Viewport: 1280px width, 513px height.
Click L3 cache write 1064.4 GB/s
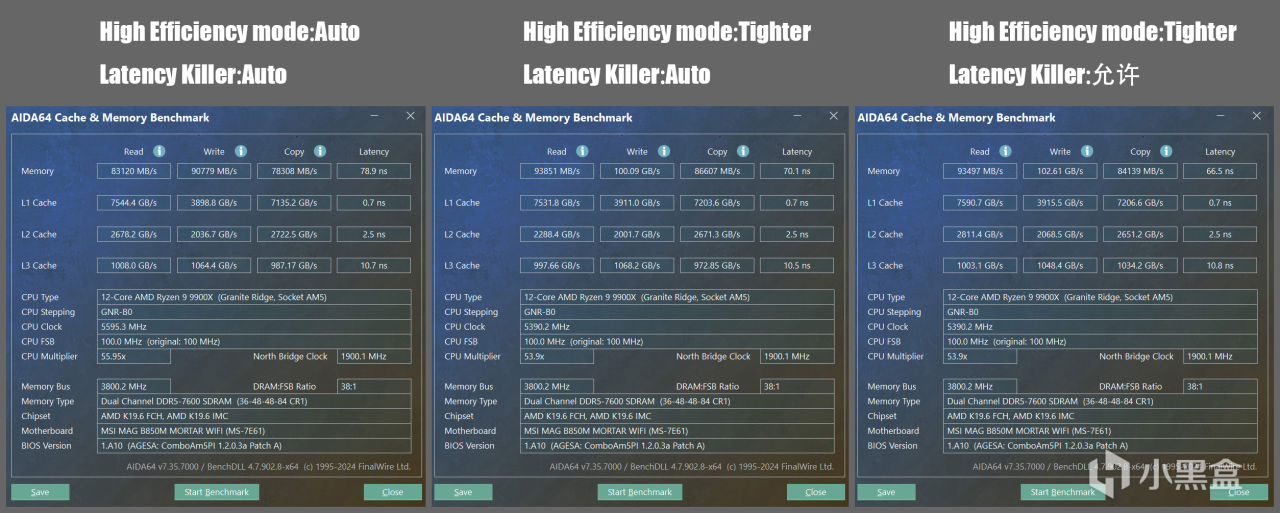[214, 266]
